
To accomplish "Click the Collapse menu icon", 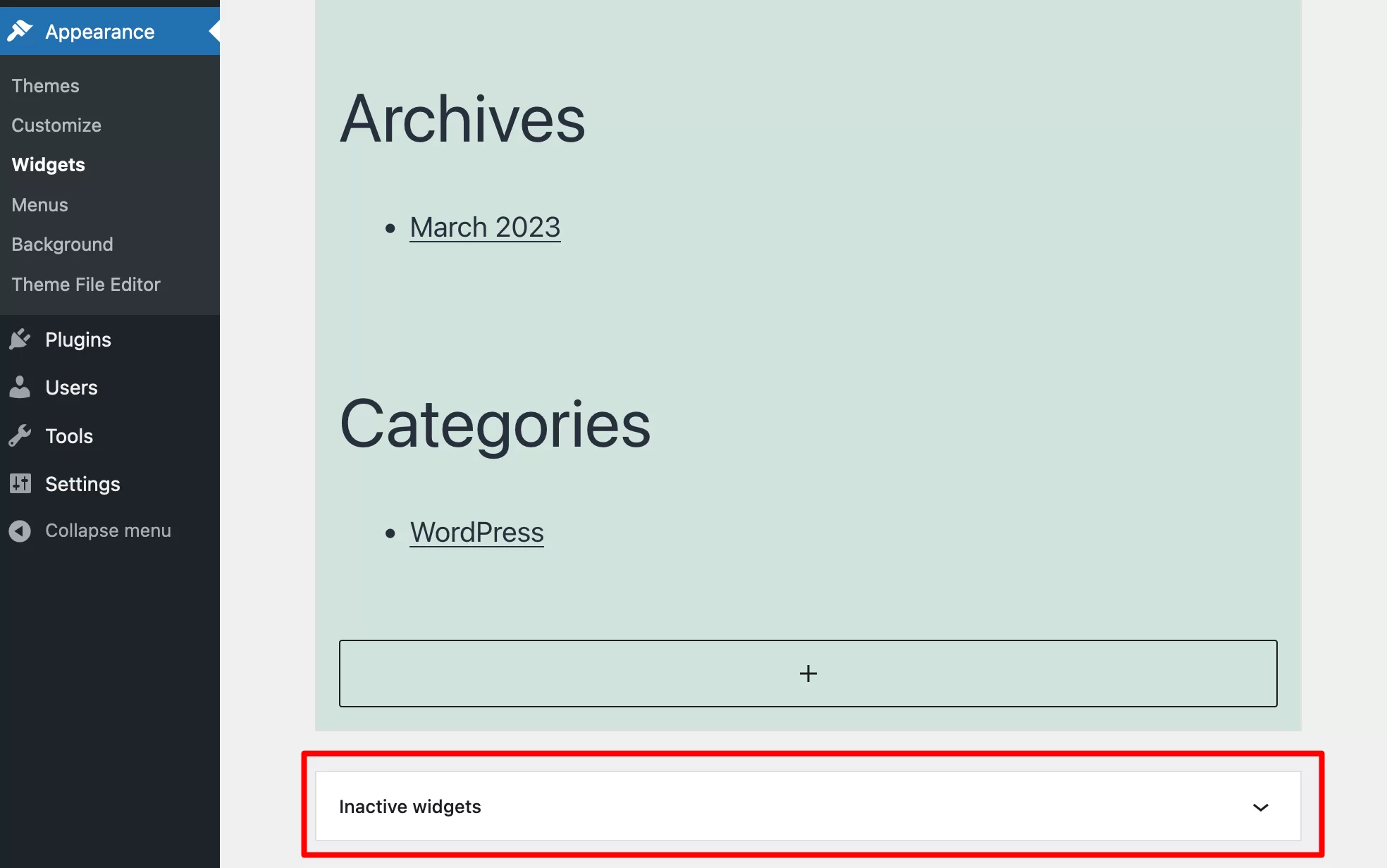I will coord(18,531).
